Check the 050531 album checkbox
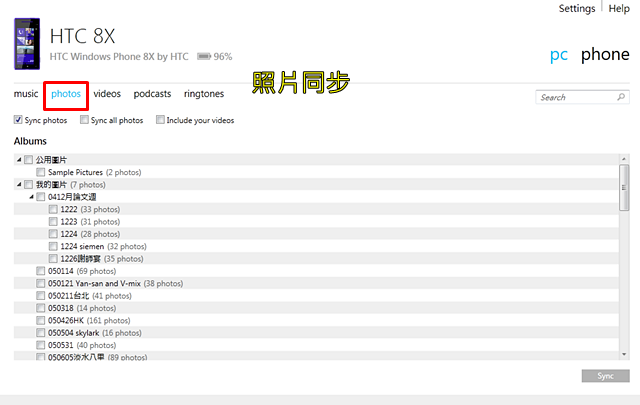The image size is (640, 405). [40, 345]
